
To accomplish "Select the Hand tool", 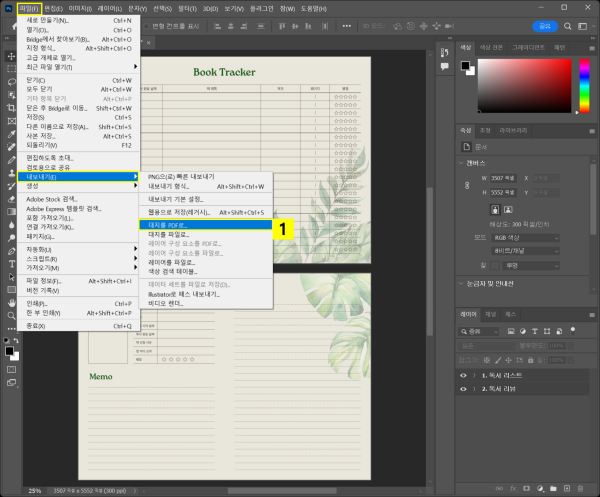I will (x=11, y=303).
